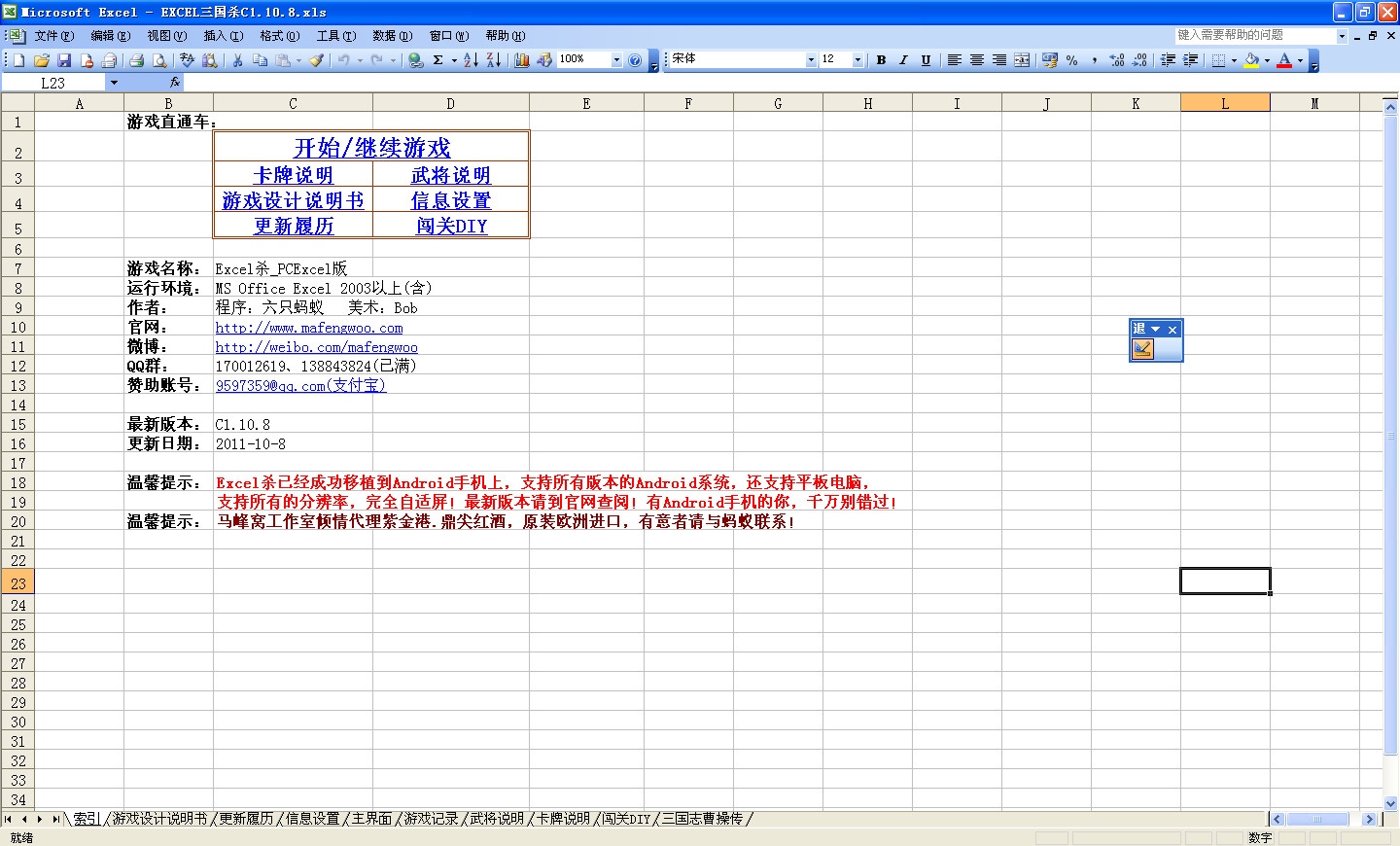Expand the Borders dropdown arrow
This screenshot has height=846, width=1400.
pyautogui.click(x=1234, y=60)
